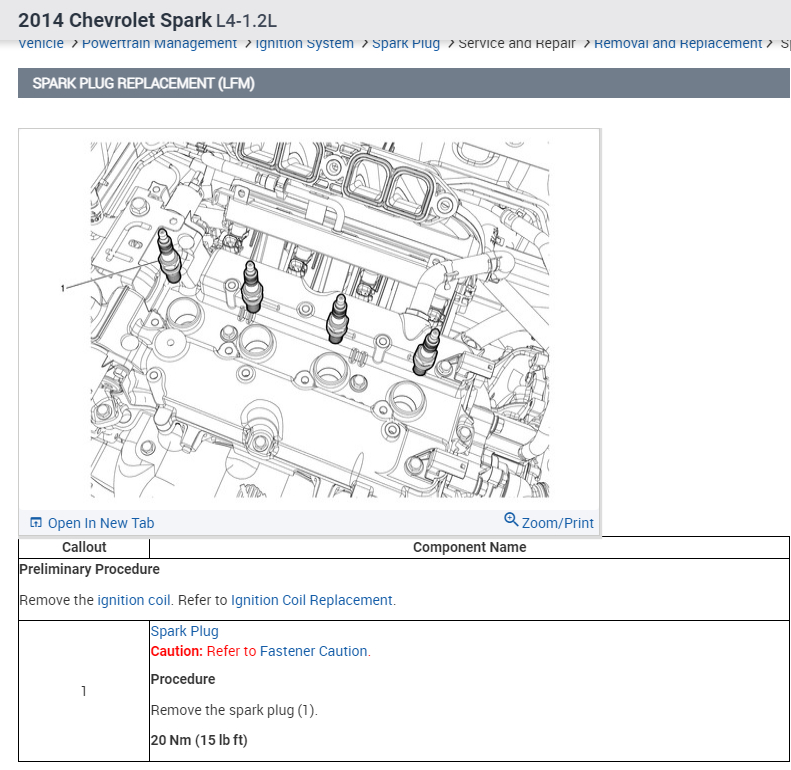Open the Fastener Caution link

coord(313,651)
